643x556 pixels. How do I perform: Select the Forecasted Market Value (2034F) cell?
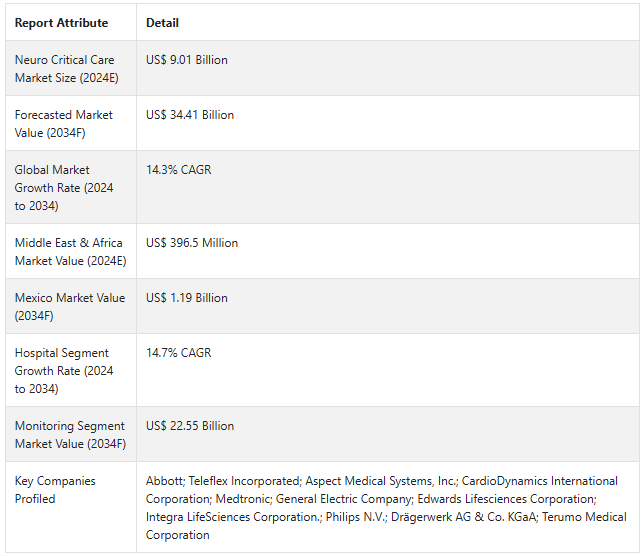click(71, 123)
